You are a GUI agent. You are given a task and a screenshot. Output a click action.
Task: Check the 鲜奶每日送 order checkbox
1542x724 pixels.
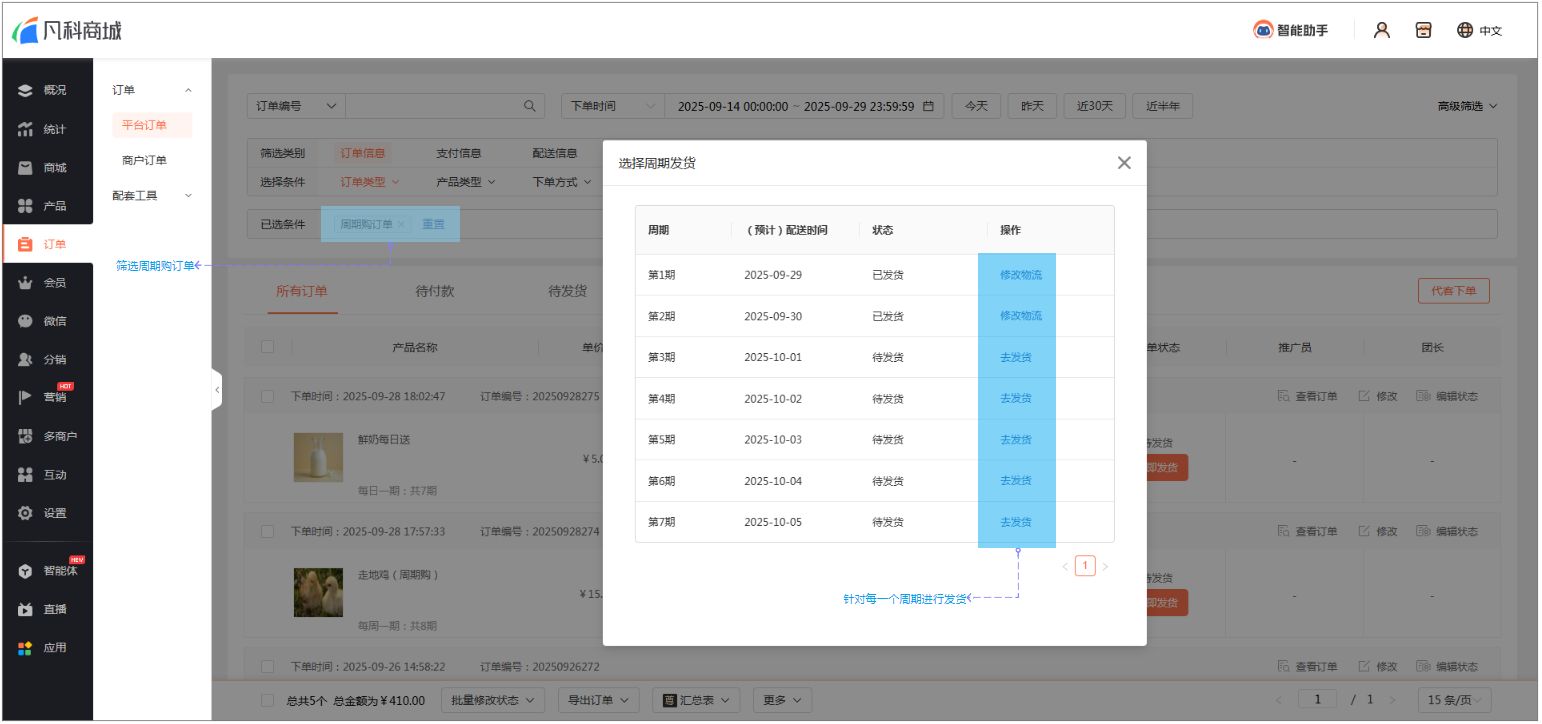coord(267,396)
